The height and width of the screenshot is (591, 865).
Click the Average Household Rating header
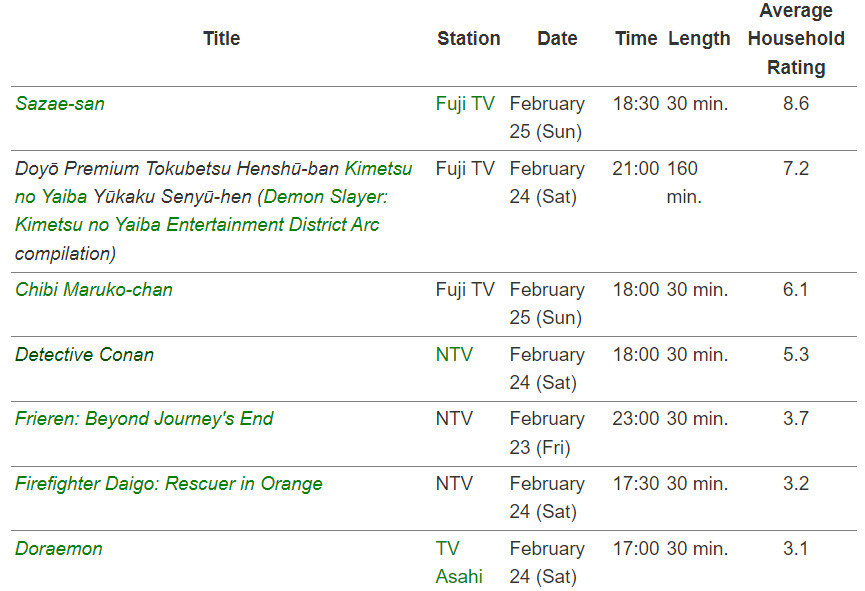click(796, 39)
